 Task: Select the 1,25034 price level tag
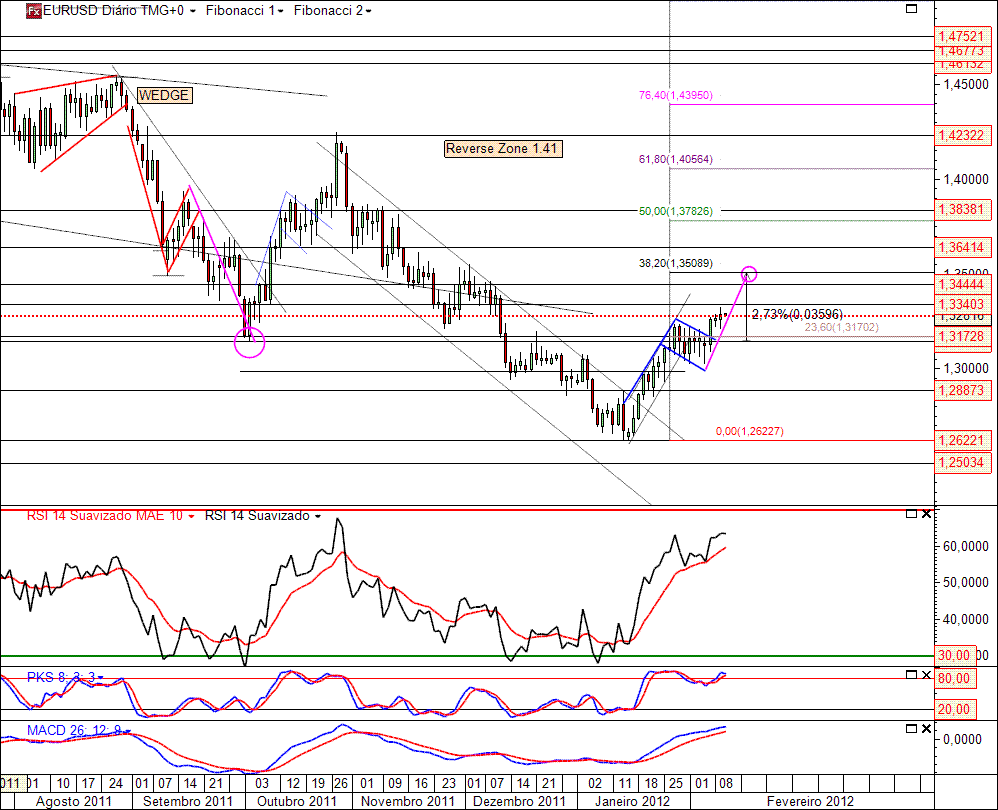click(x=962, y=463)
